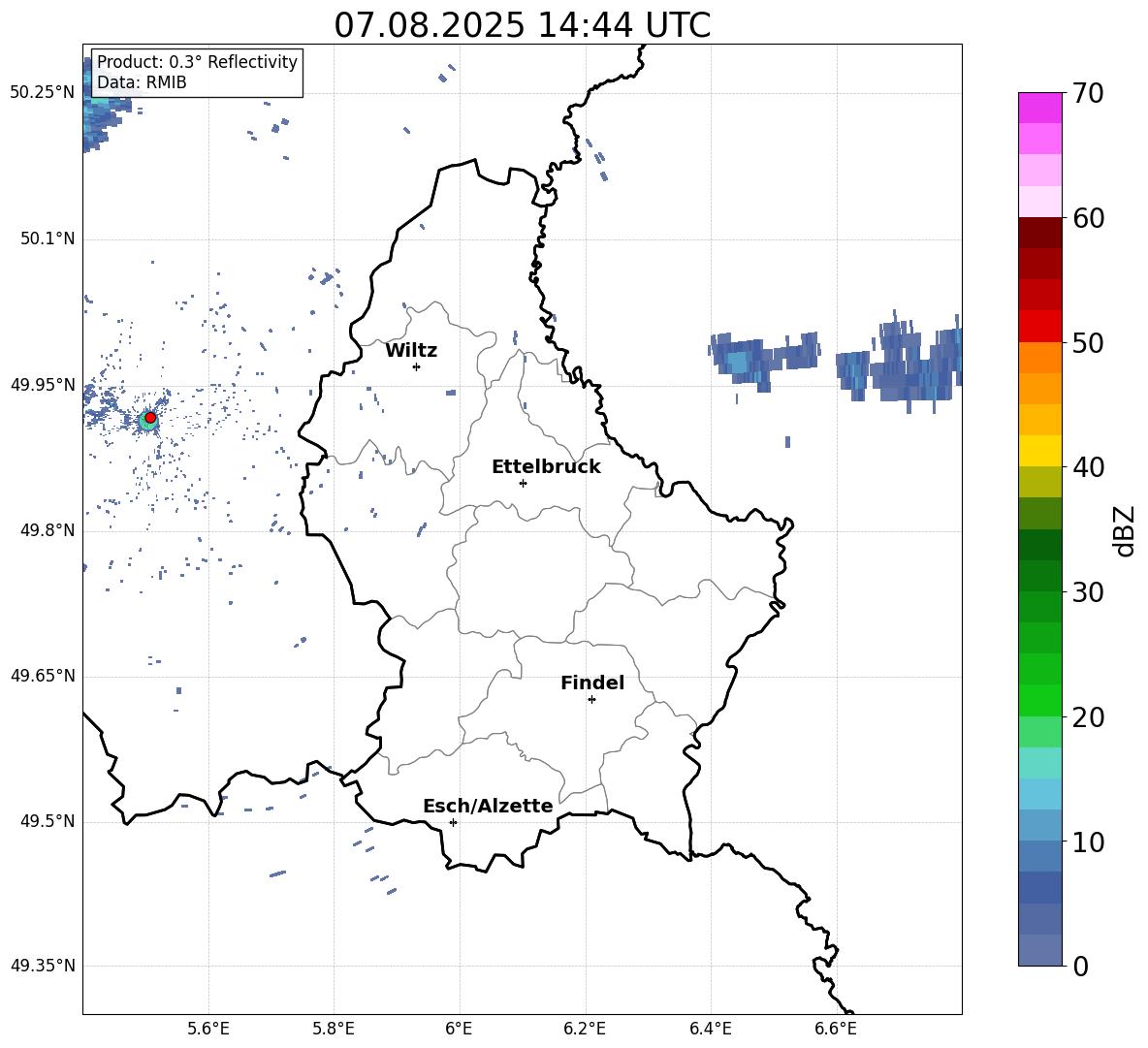Viewport: 1148px width, 1048px height.
Task: Click the 'Esch/Alzette' city label
Action: 488,806
